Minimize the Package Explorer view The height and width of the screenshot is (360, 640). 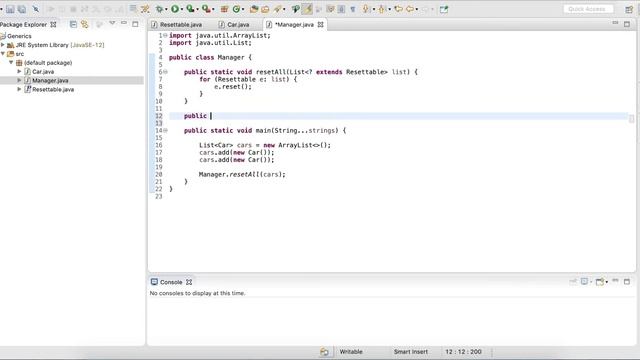click(x=124, y=24)
